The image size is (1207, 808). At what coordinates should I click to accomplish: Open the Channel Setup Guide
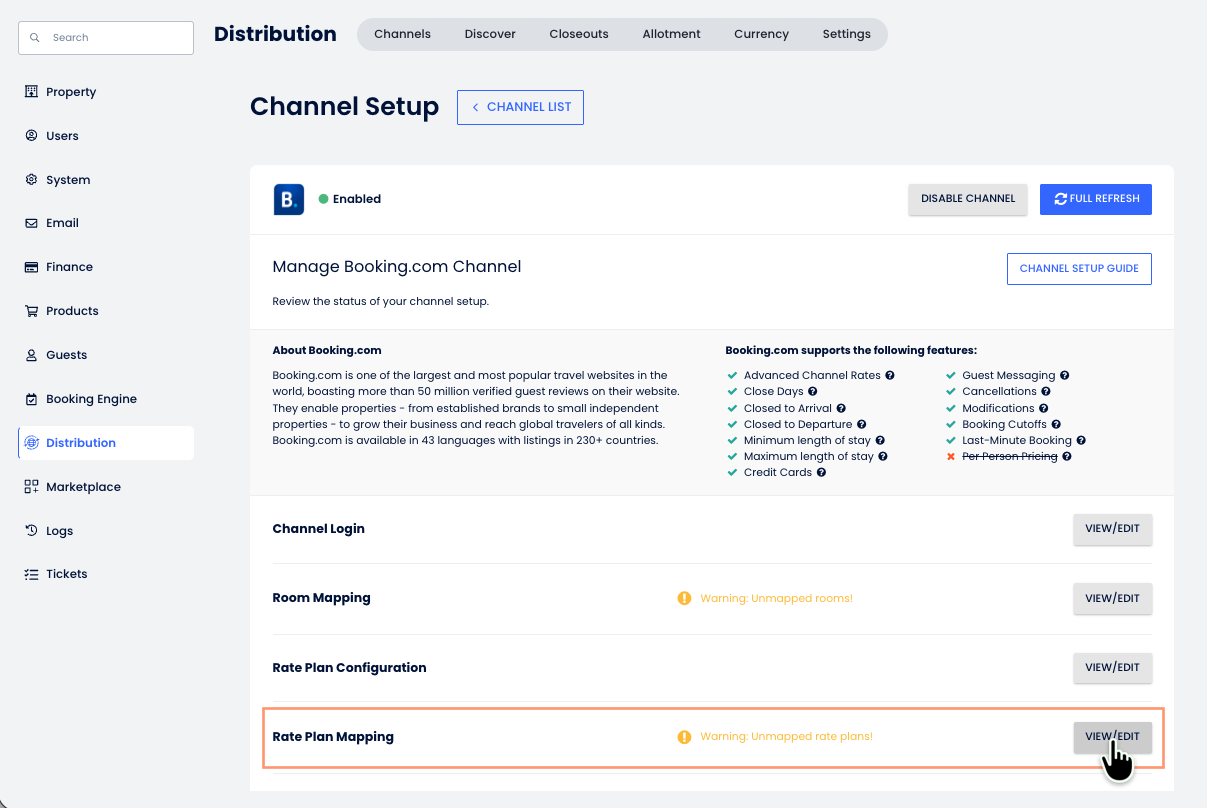pos(1079,269)
